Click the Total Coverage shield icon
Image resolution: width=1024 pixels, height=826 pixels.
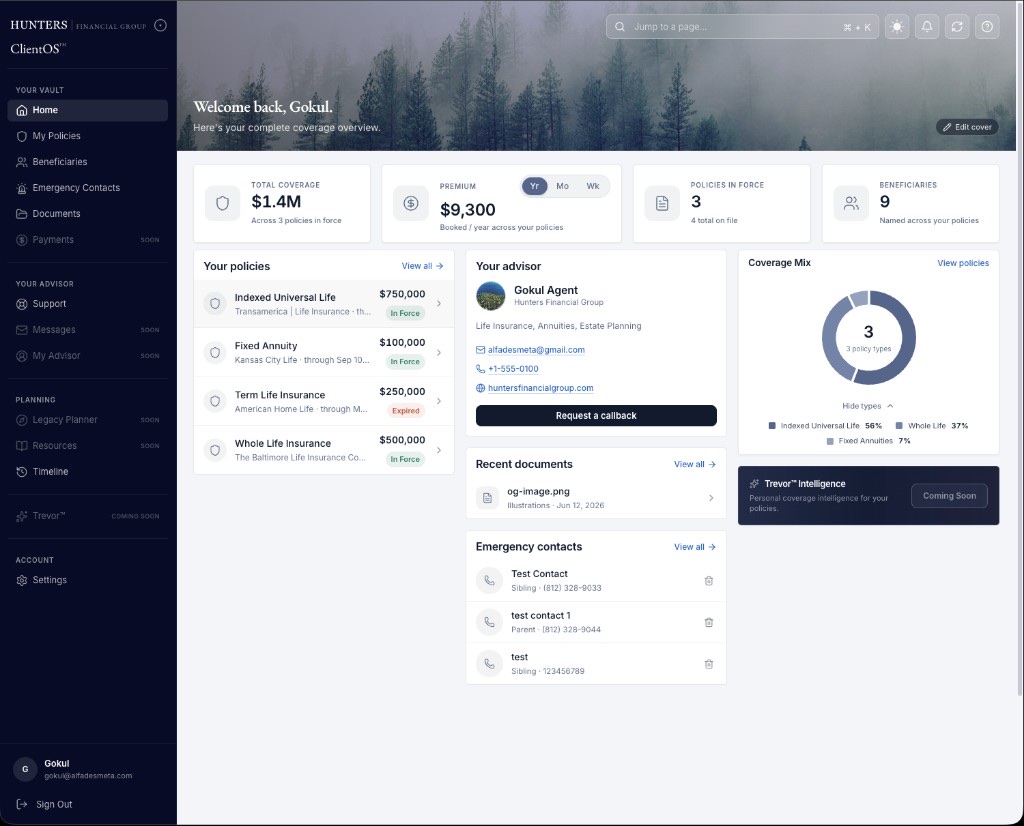[x=222, y=203]
